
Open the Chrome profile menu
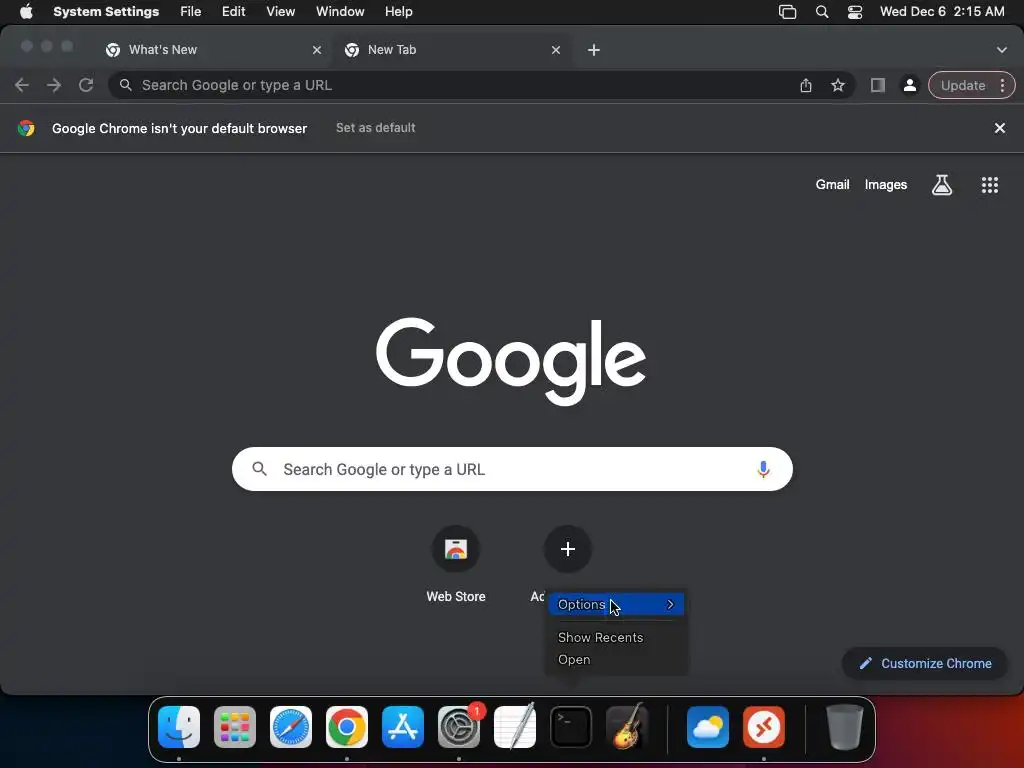[910, 85]
